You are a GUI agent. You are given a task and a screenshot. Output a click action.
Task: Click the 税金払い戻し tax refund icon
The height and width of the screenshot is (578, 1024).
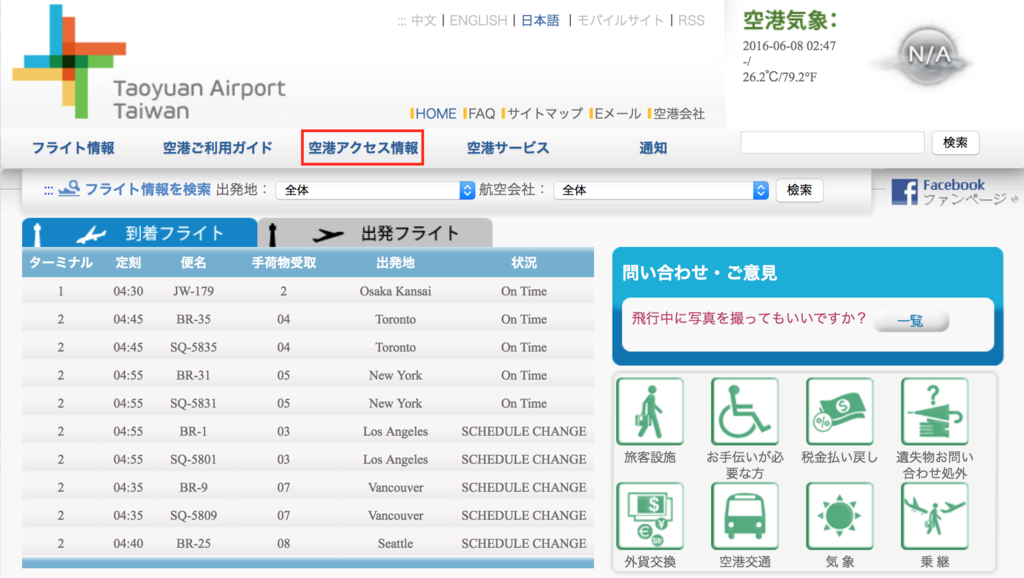[x=839, y=412]
